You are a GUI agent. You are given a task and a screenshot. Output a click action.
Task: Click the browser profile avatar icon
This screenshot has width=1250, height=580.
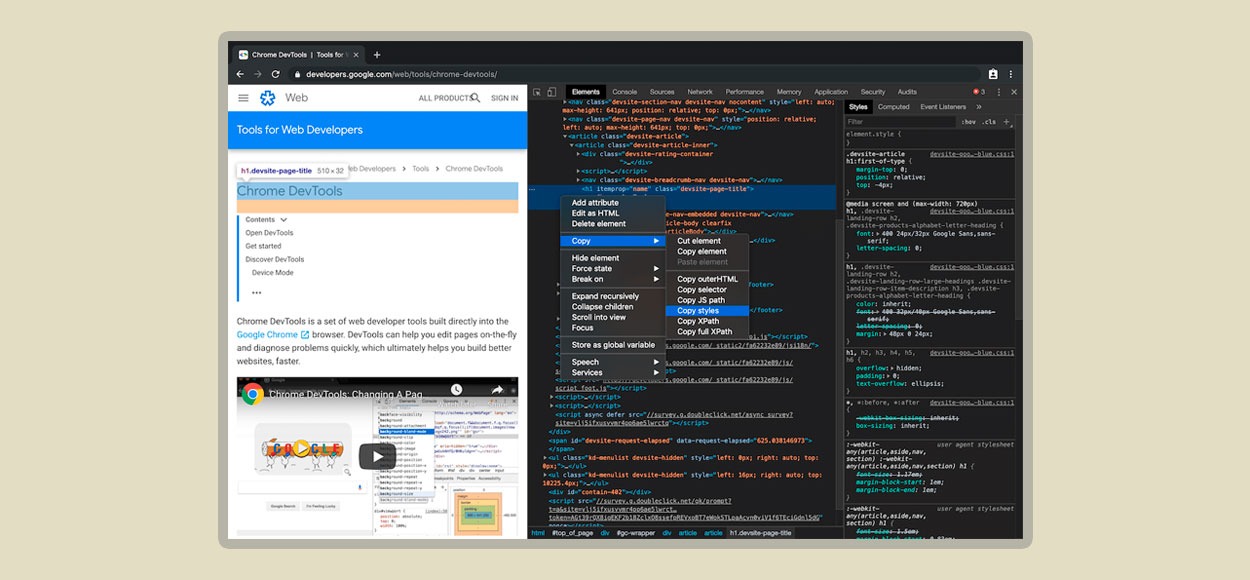click(x=993, y=74)
